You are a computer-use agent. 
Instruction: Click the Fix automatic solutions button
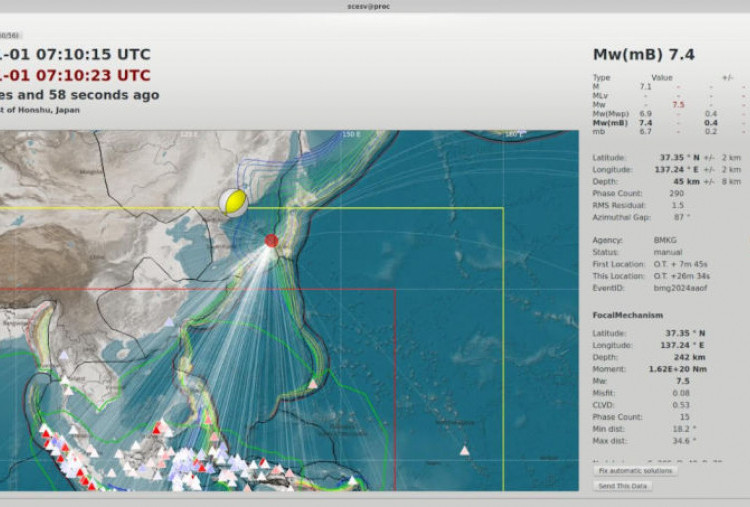tap(635, 471)
